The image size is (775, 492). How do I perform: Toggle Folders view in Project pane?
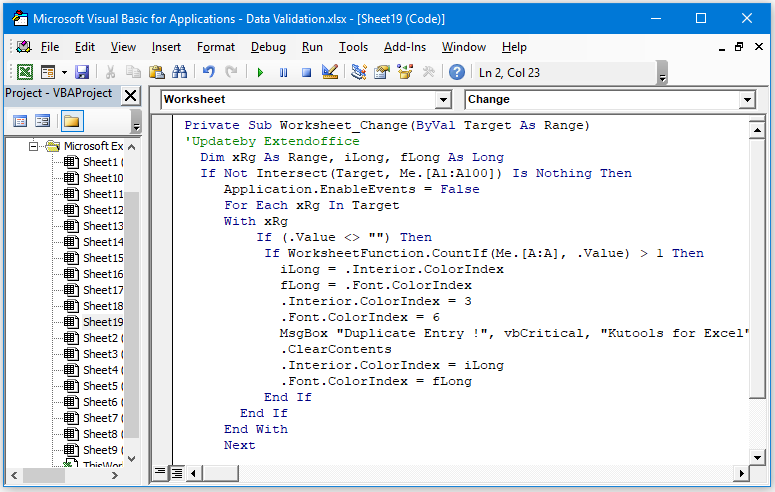tap(71, 121)
